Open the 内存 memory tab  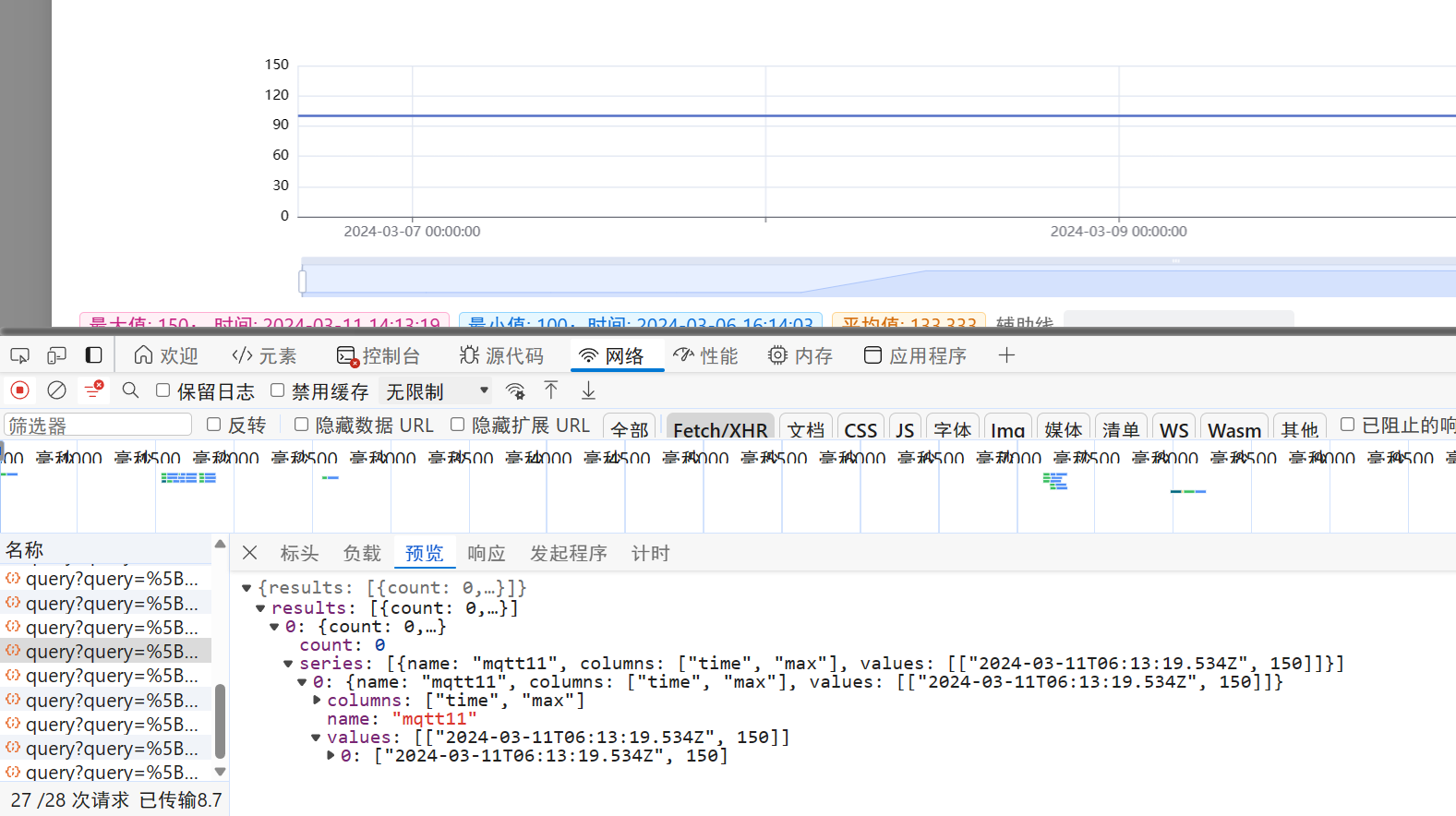click(x=800, y=355)
